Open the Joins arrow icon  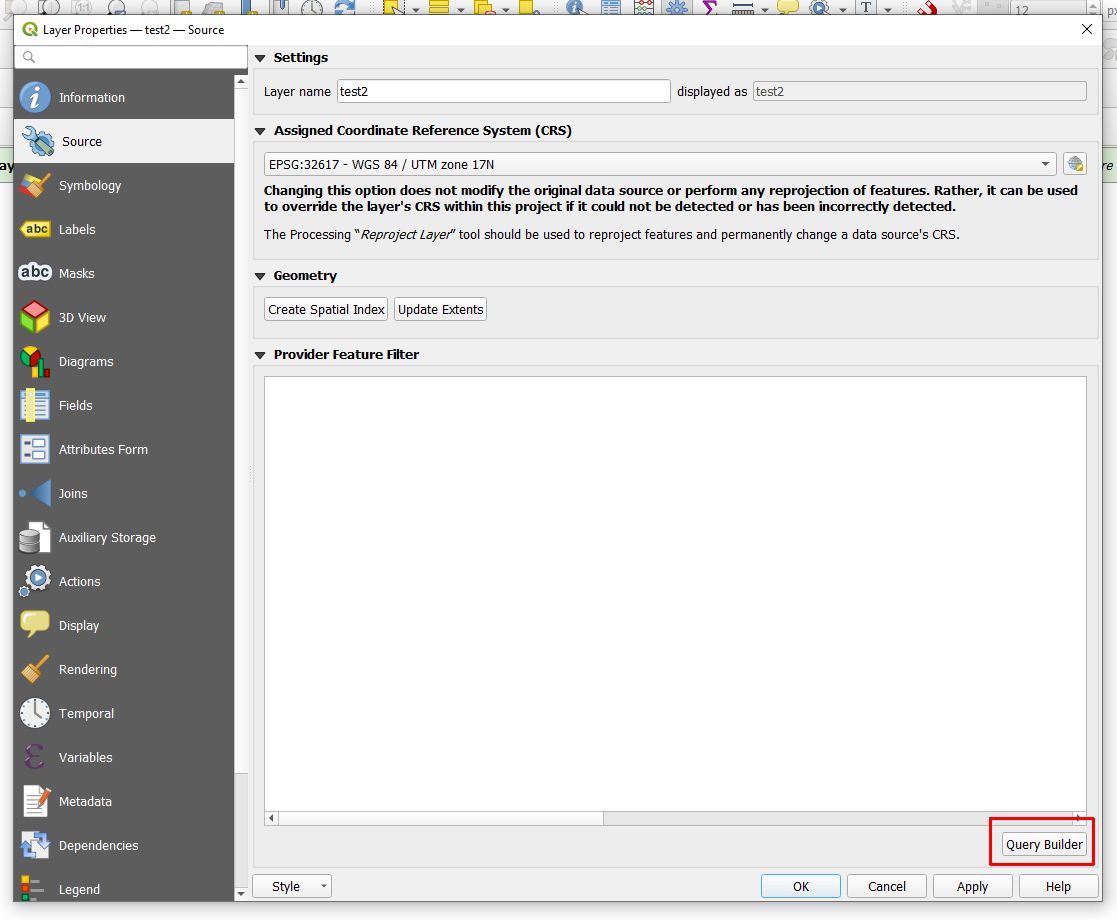click(35, 493)
